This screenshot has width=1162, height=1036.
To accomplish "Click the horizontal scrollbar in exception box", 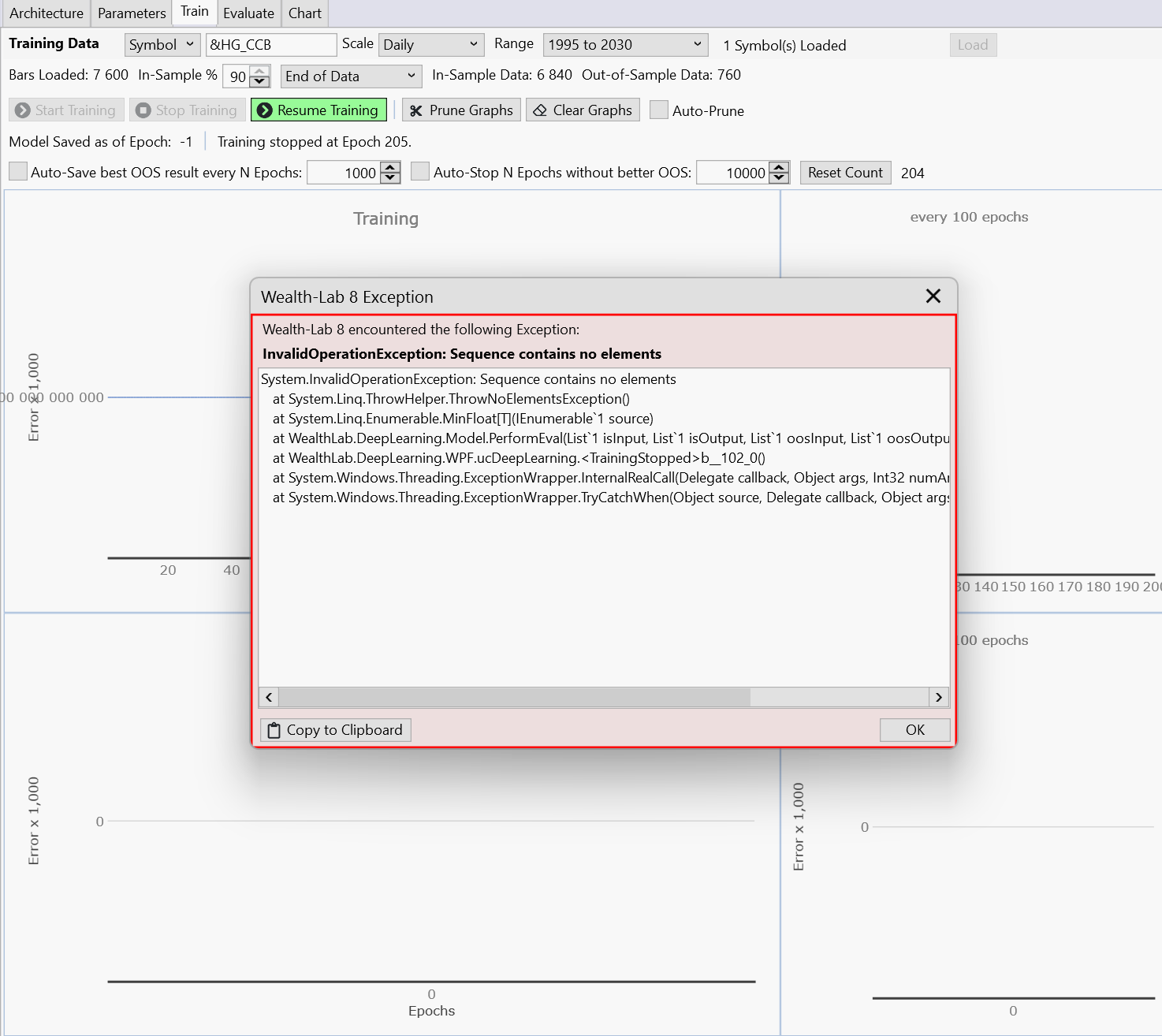I will coord(515,697).
